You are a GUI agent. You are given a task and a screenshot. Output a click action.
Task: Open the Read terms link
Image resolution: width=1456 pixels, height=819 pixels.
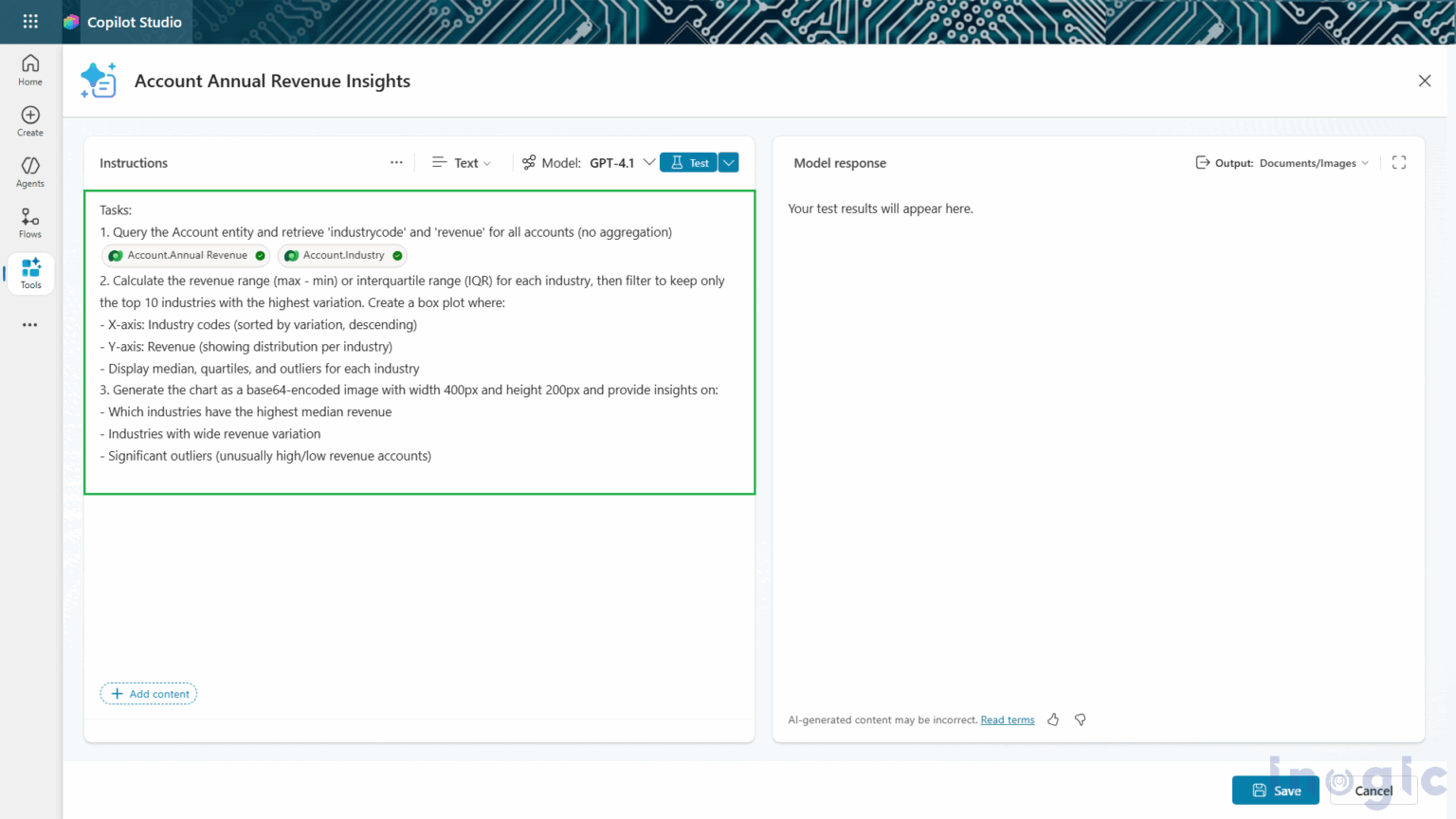1007,719
